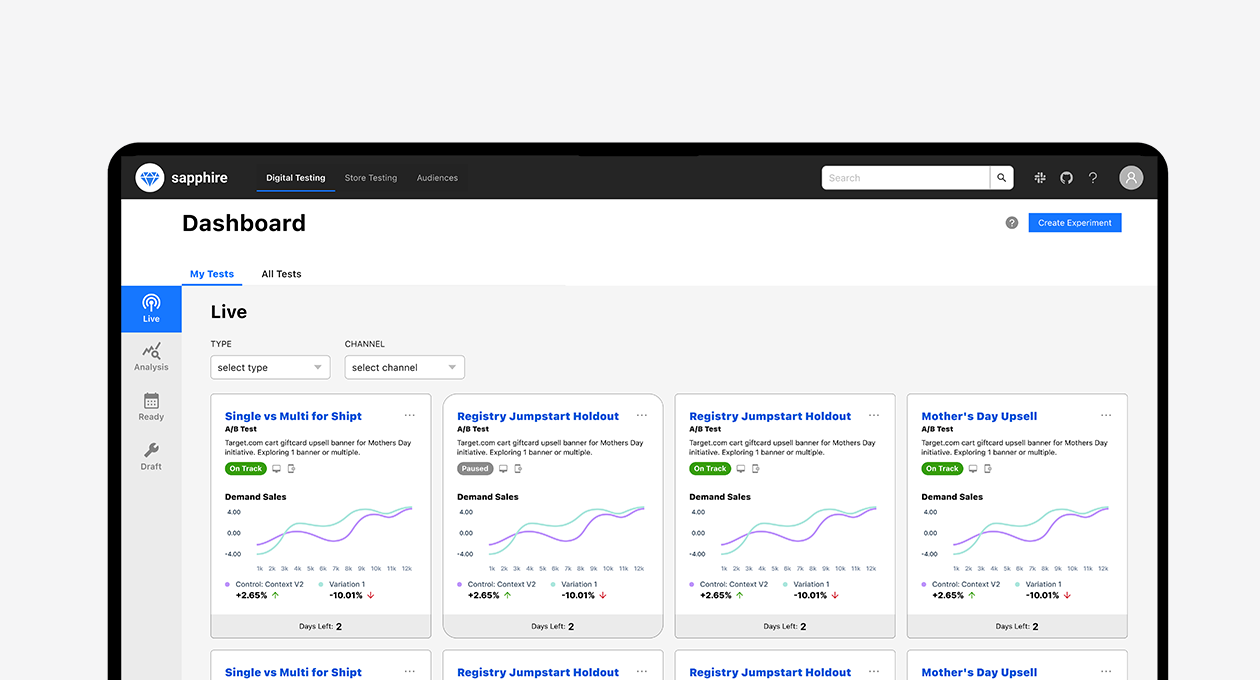Click the Live section heading
Screen dimensions: 1260x680
click(229, 312)
